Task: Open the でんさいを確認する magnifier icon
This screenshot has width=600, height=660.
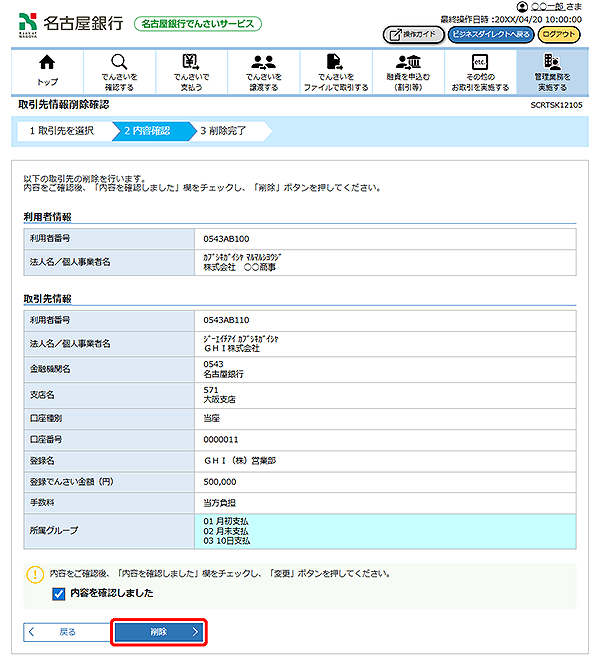Action: point(119,63)
